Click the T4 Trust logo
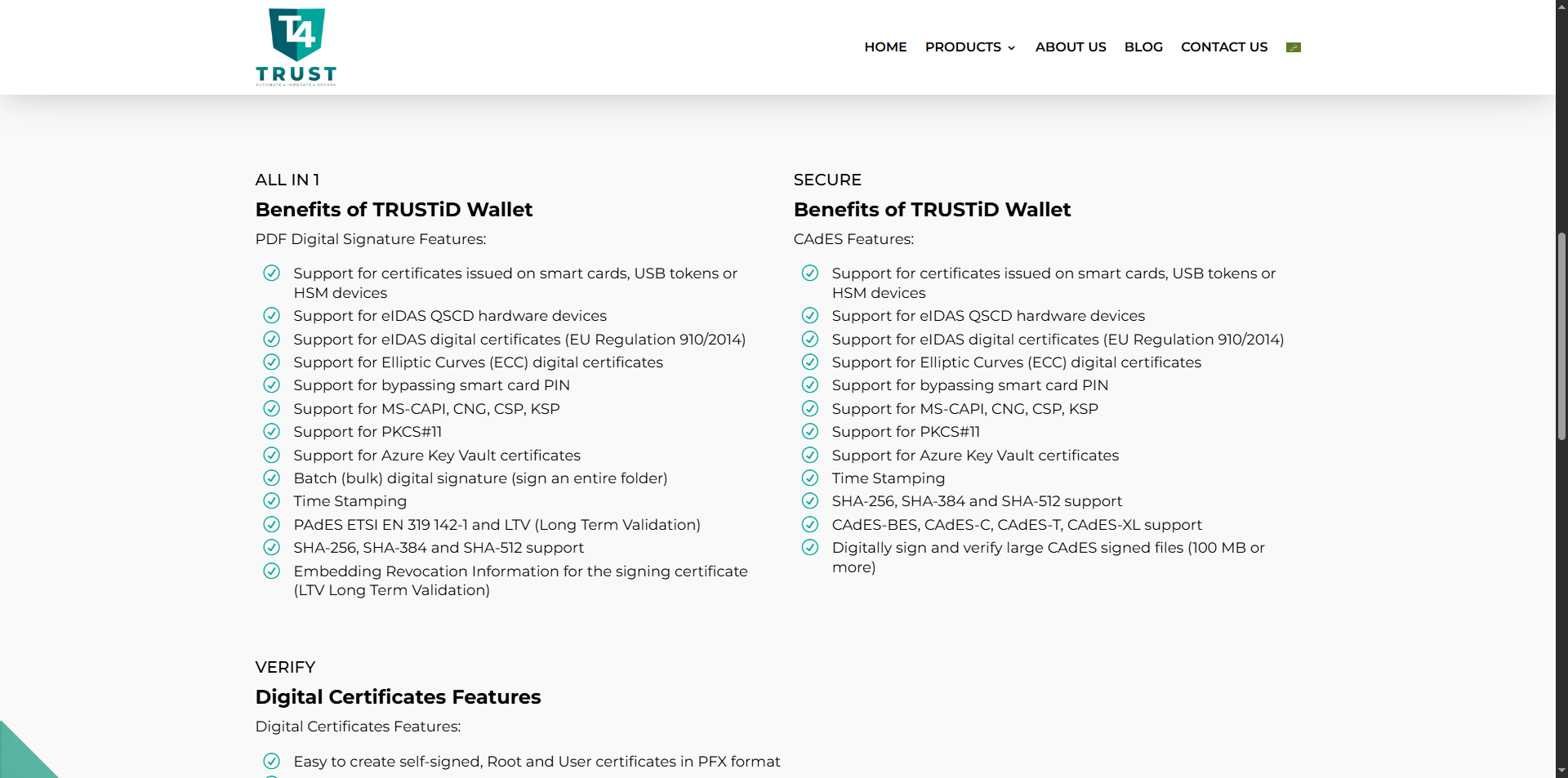The image size is (1568, 778). [x=296, y=47]
